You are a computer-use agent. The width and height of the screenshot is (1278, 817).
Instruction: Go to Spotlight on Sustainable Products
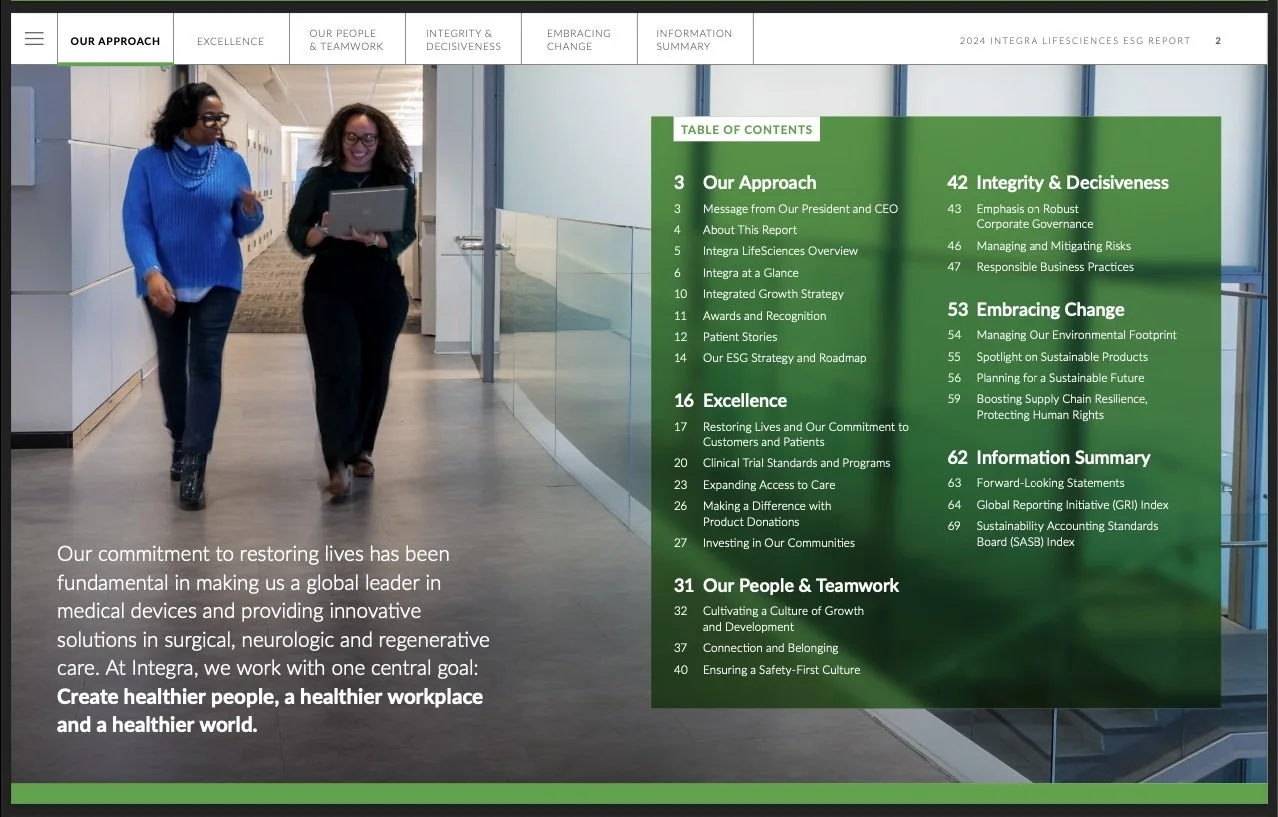point(1047,357)
